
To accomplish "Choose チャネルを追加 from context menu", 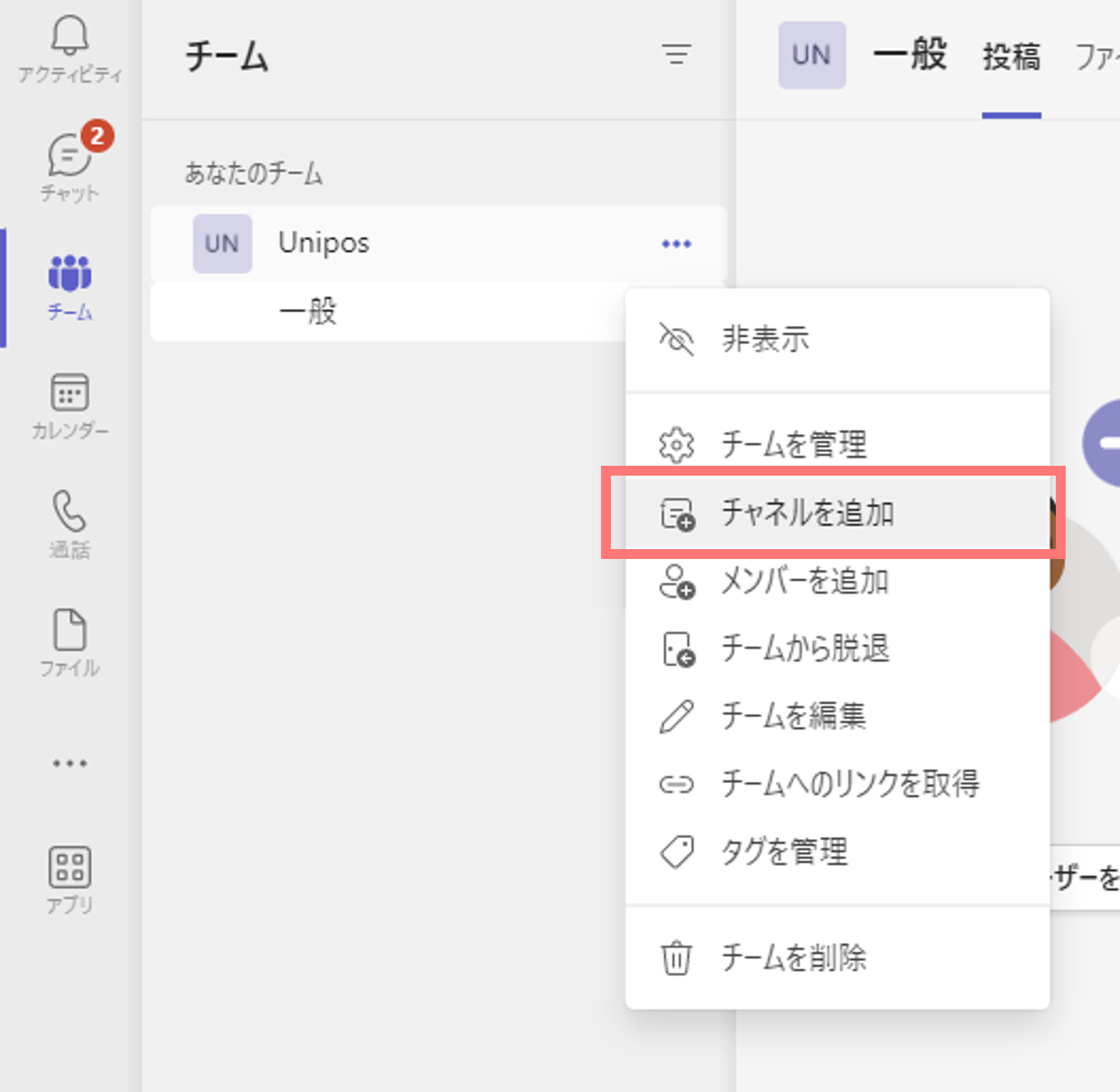I will point(837,513).
